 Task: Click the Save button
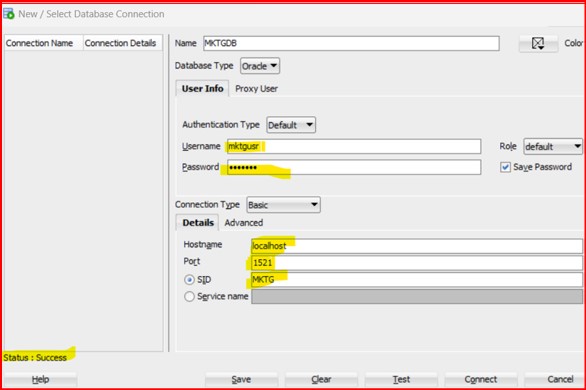[x=241, y=379]
